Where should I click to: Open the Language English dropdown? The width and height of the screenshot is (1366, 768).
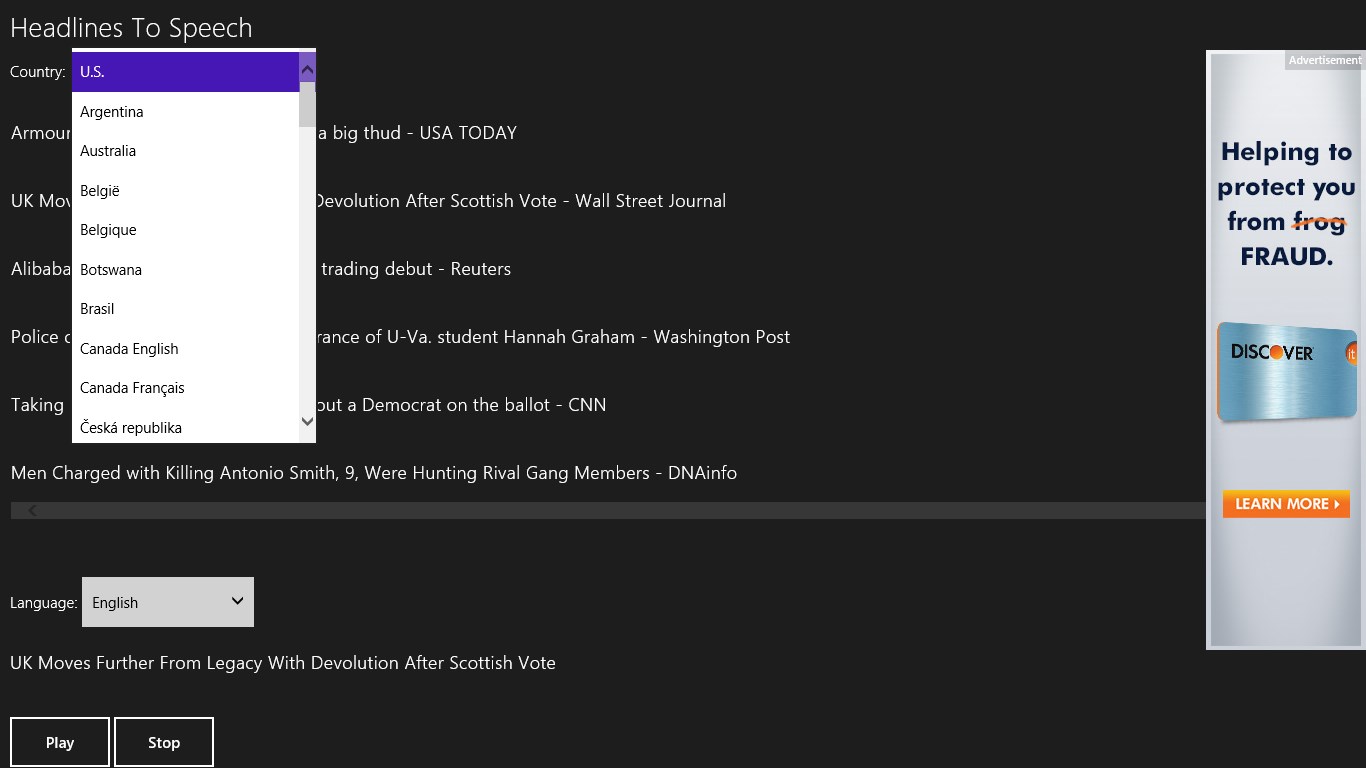coord(167,602)
